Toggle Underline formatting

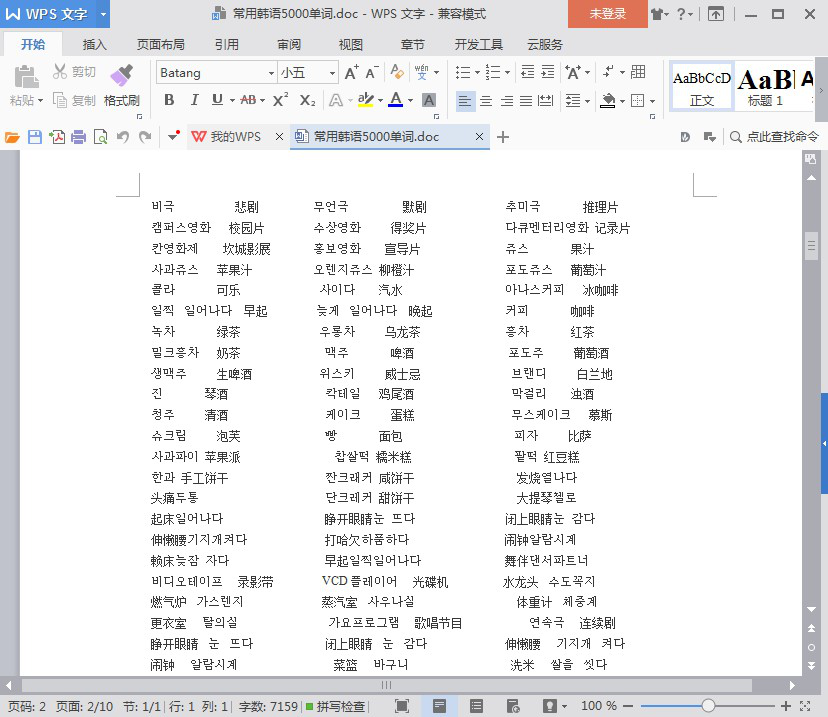[x=217, y=100]
